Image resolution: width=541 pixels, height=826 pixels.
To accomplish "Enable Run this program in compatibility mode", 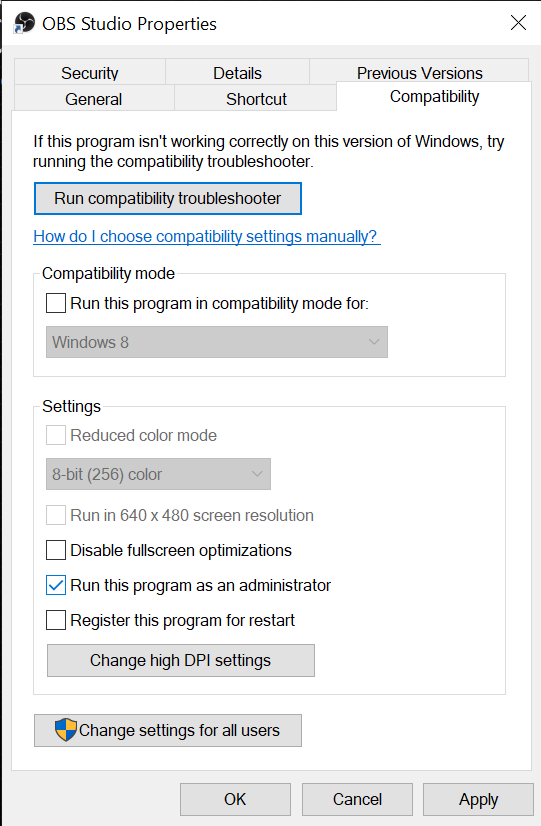I will tap(56, 303).
